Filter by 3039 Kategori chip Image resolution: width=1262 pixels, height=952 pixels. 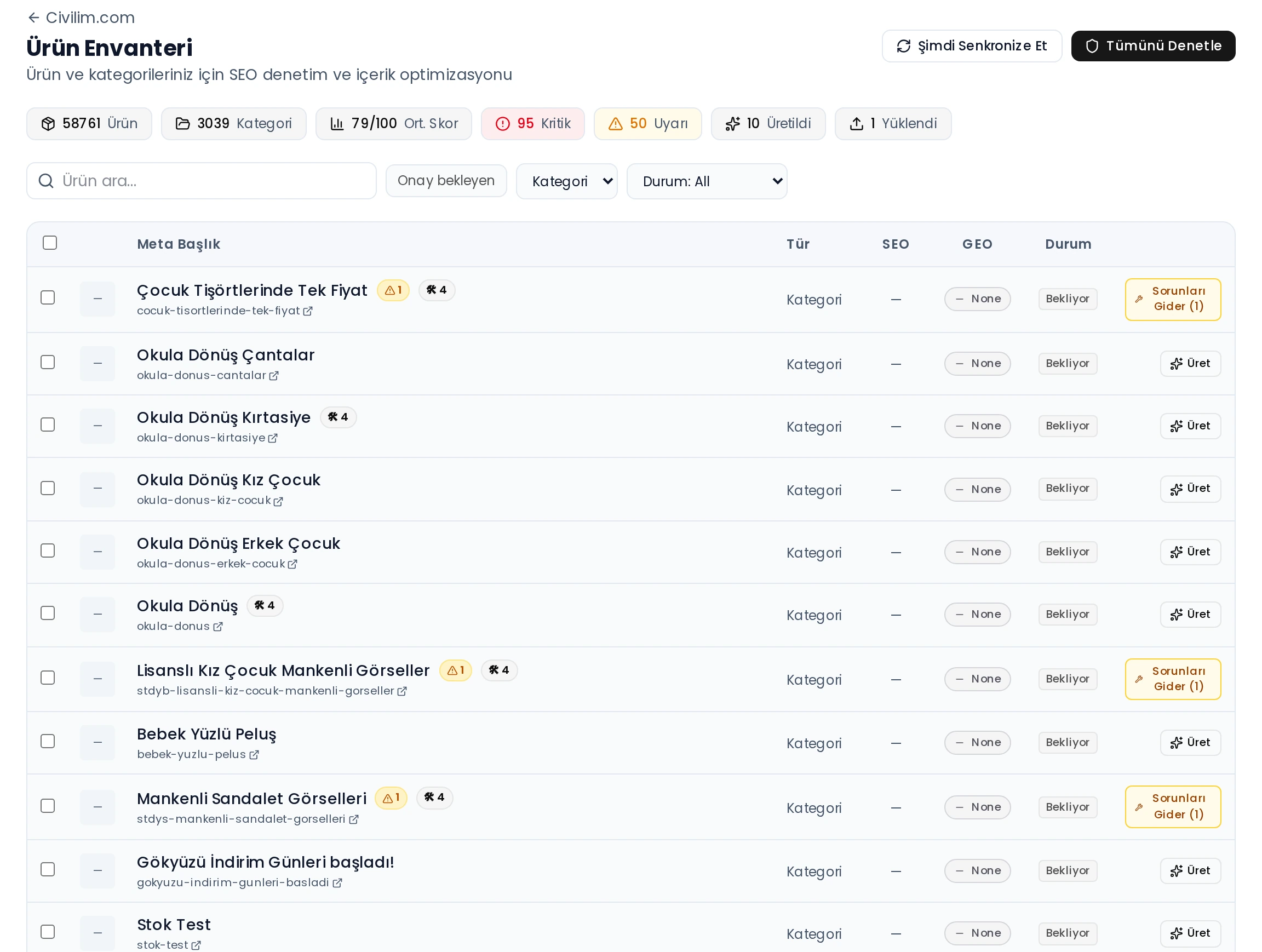(233, 123)
